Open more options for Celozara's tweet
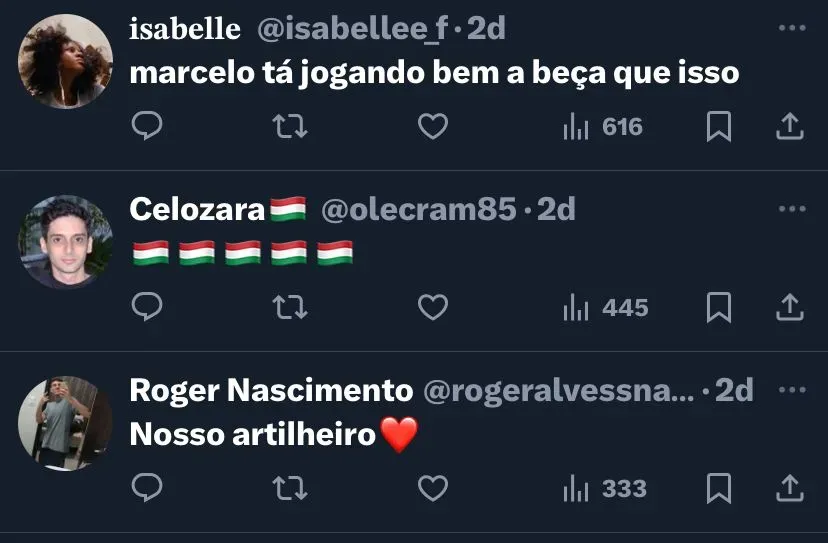828x543 pixels. coord(792,209)
